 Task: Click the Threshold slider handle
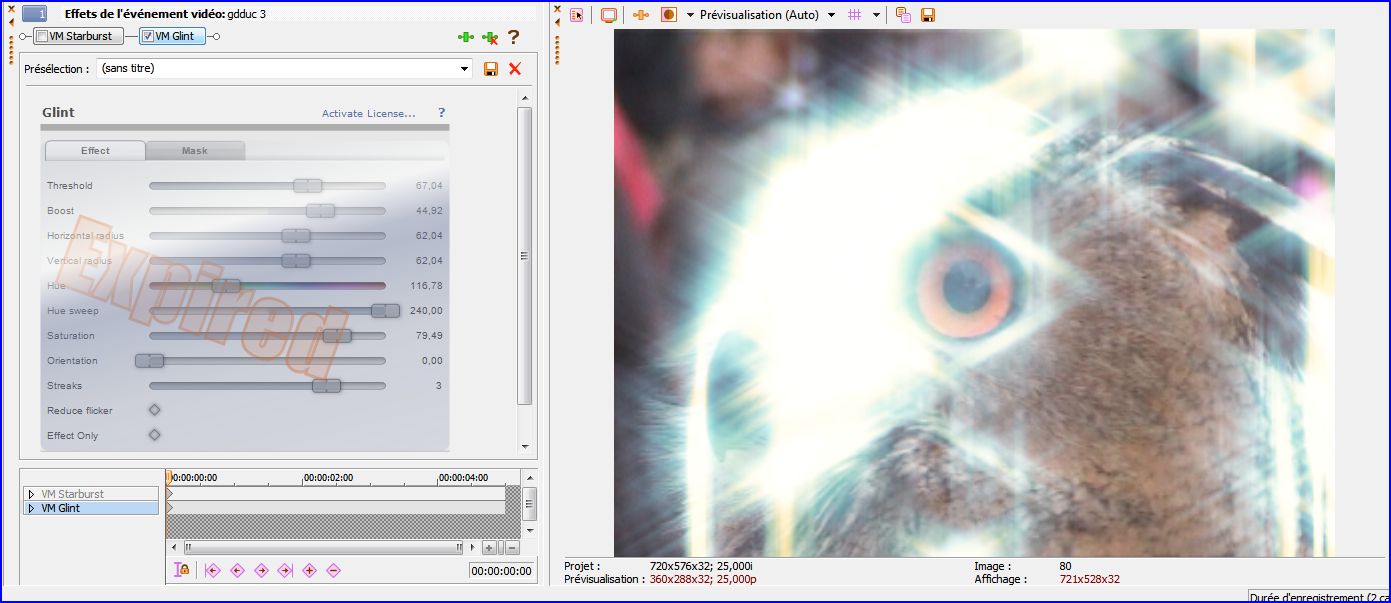point(308,185)
